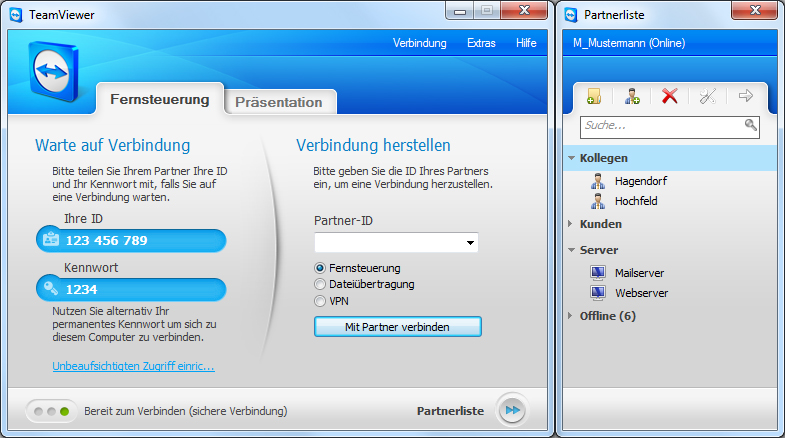Image resolution: width=785 pixels, height=438 pixels.
Task: Select the Webserver entry name
Action: tap(641, 293)
